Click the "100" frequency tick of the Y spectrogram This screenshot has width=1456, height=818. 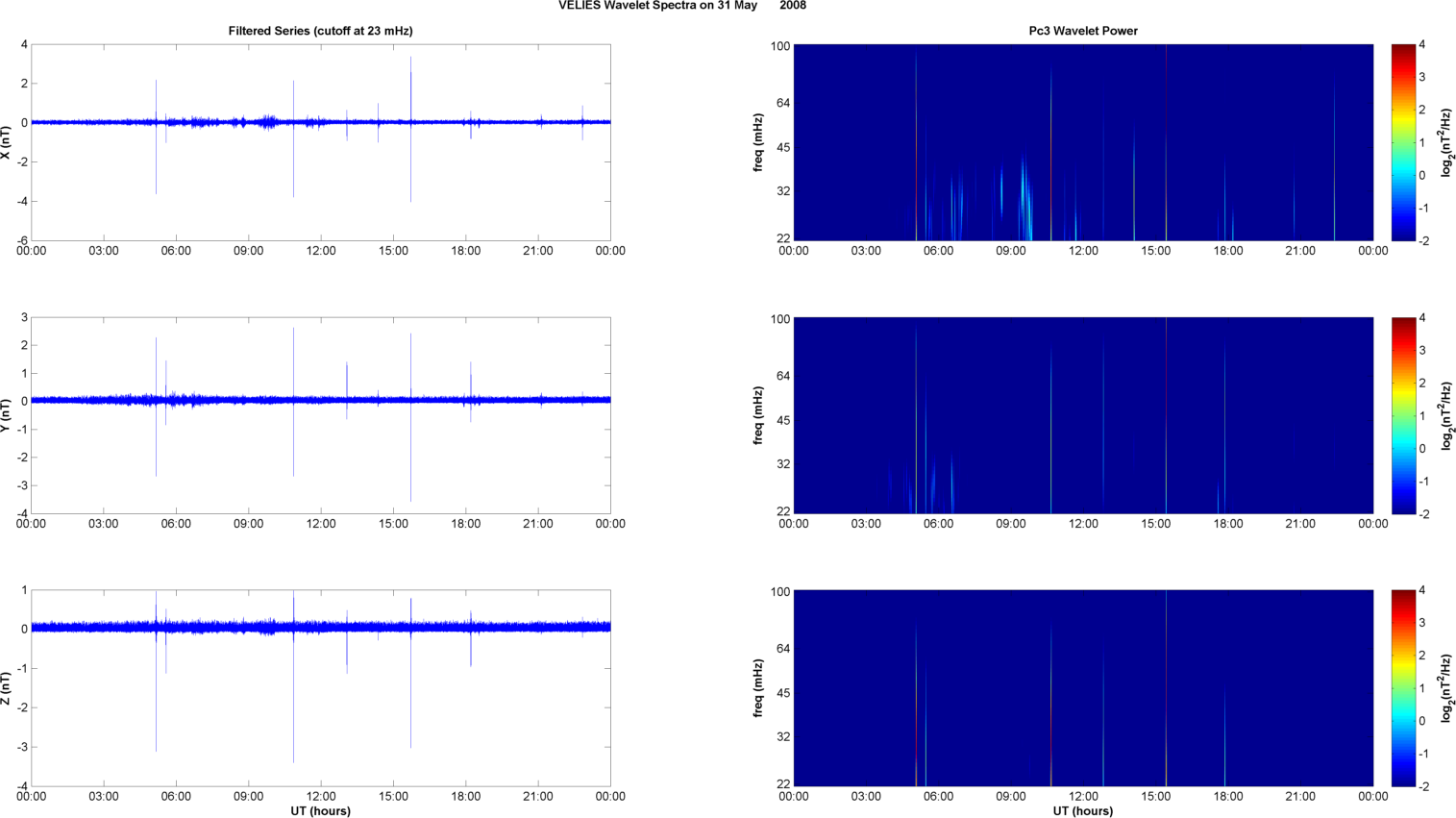click(780, 319)
